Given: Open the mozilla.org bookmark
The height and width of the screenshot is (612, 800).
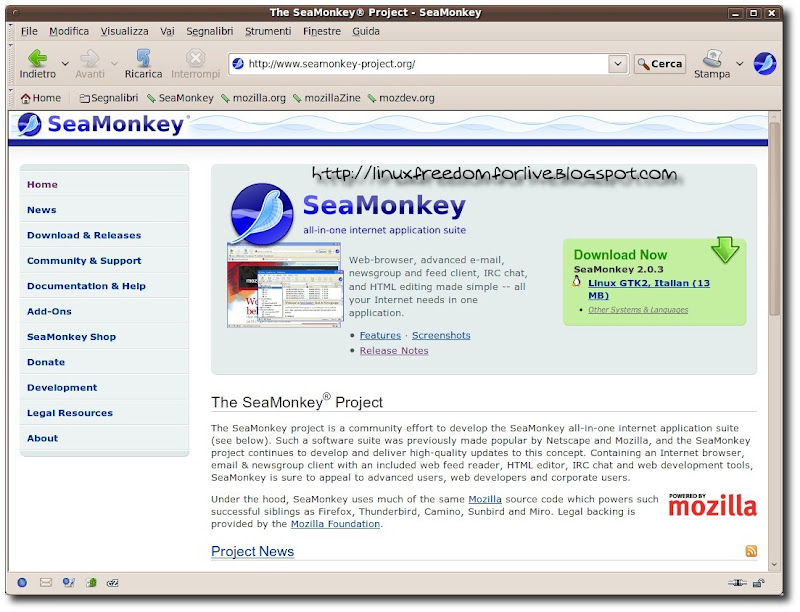Looking at the screenshot, I should (253, 98).
